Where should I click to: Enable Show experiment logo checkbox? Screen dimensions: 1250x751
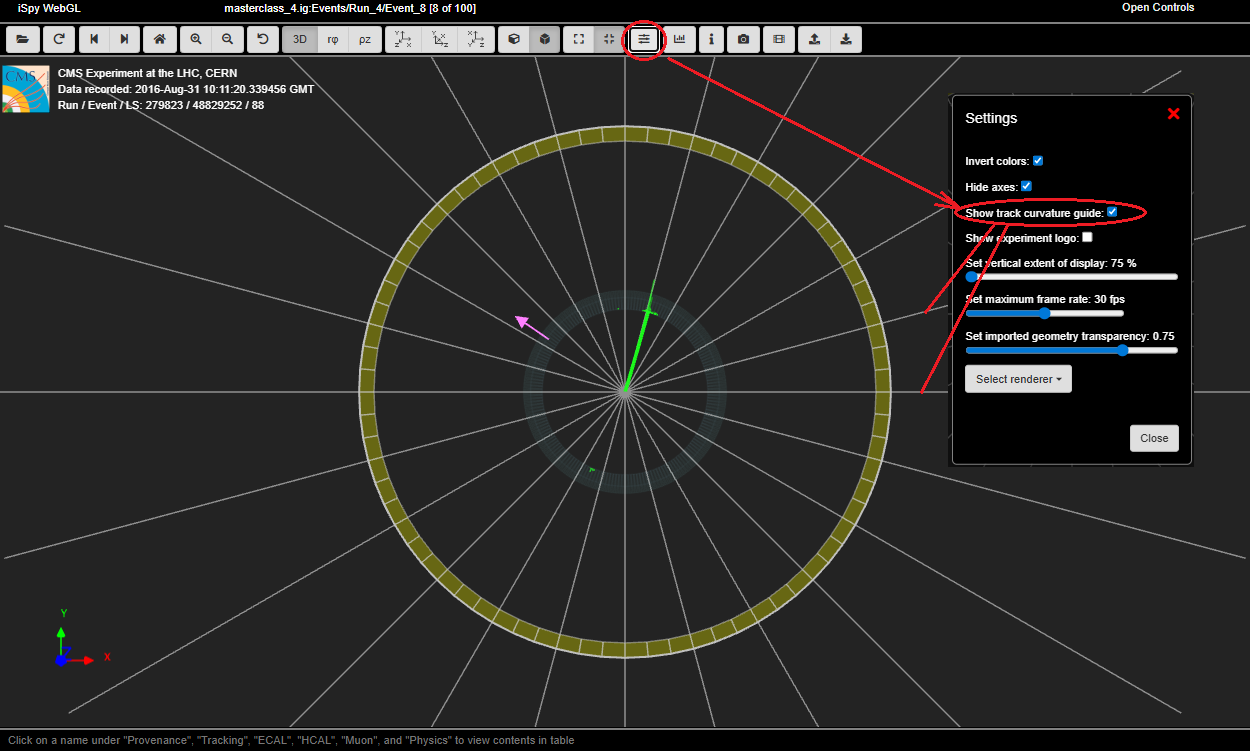pos(1087,238)
